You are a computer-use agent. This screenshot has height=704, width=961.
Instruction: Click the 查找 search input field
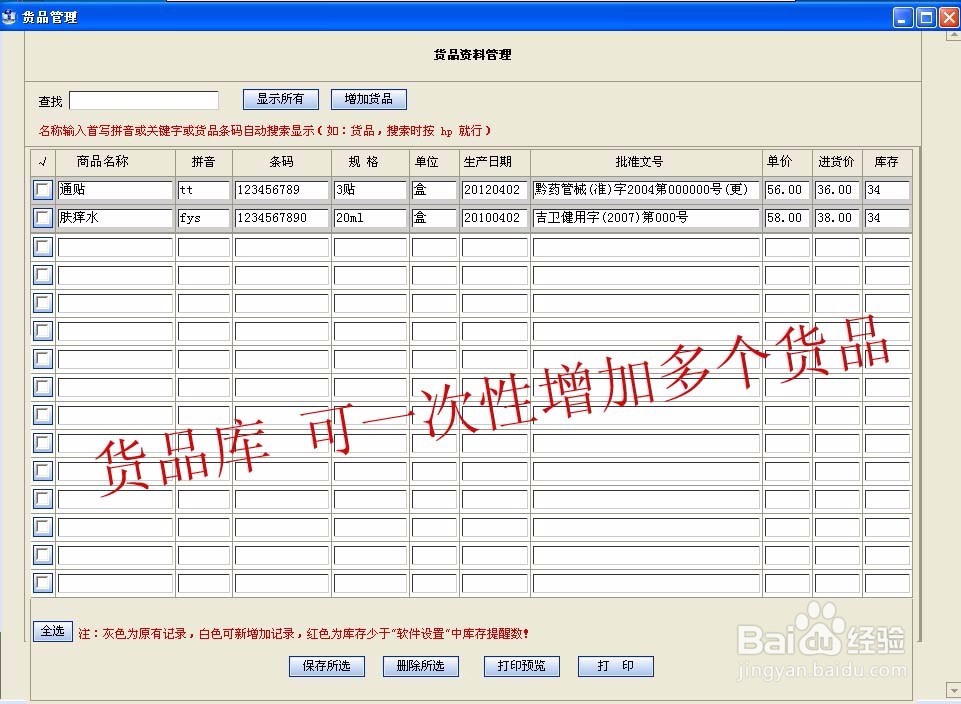(x=144, y=100)
